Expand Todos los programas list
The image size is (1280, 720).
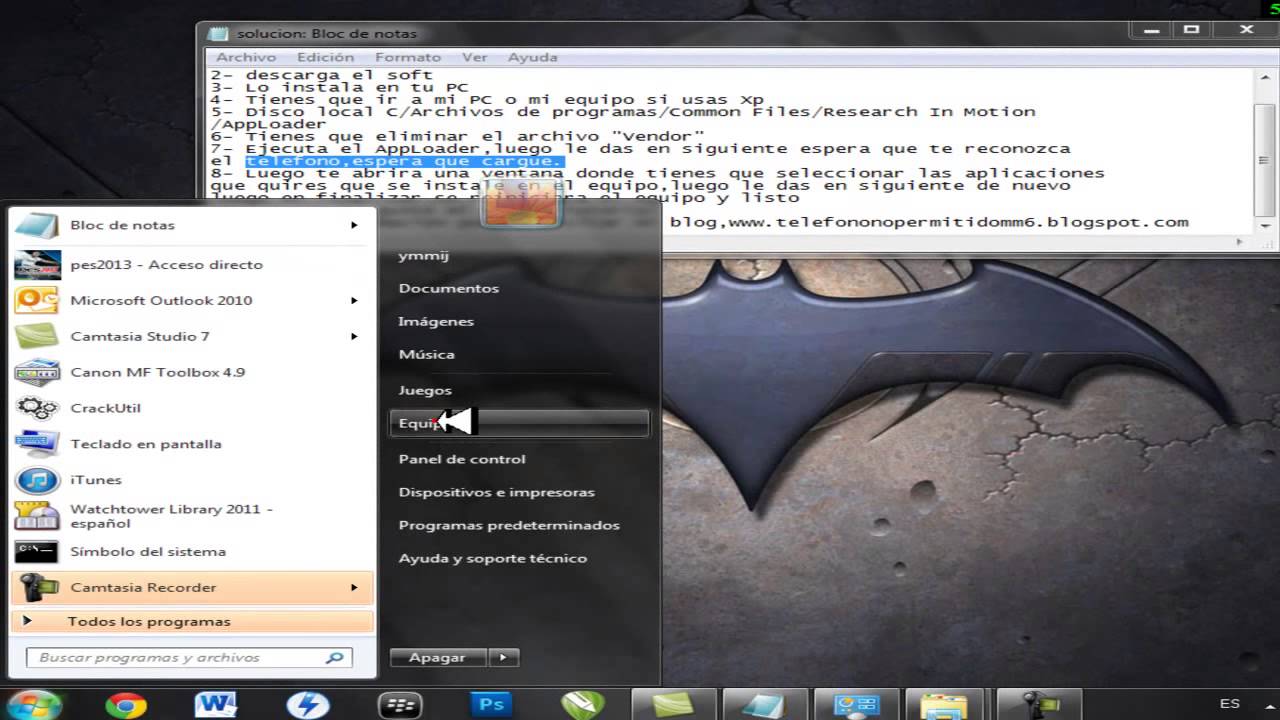(192, 621)
